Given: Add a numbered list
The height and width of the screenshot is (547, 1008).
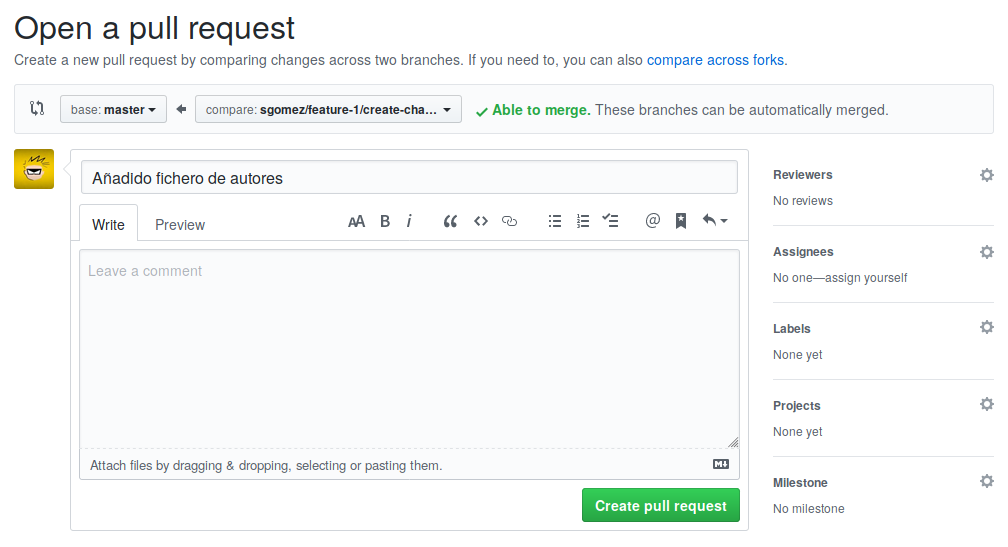Looking at the screenshot, I should 583,221.
